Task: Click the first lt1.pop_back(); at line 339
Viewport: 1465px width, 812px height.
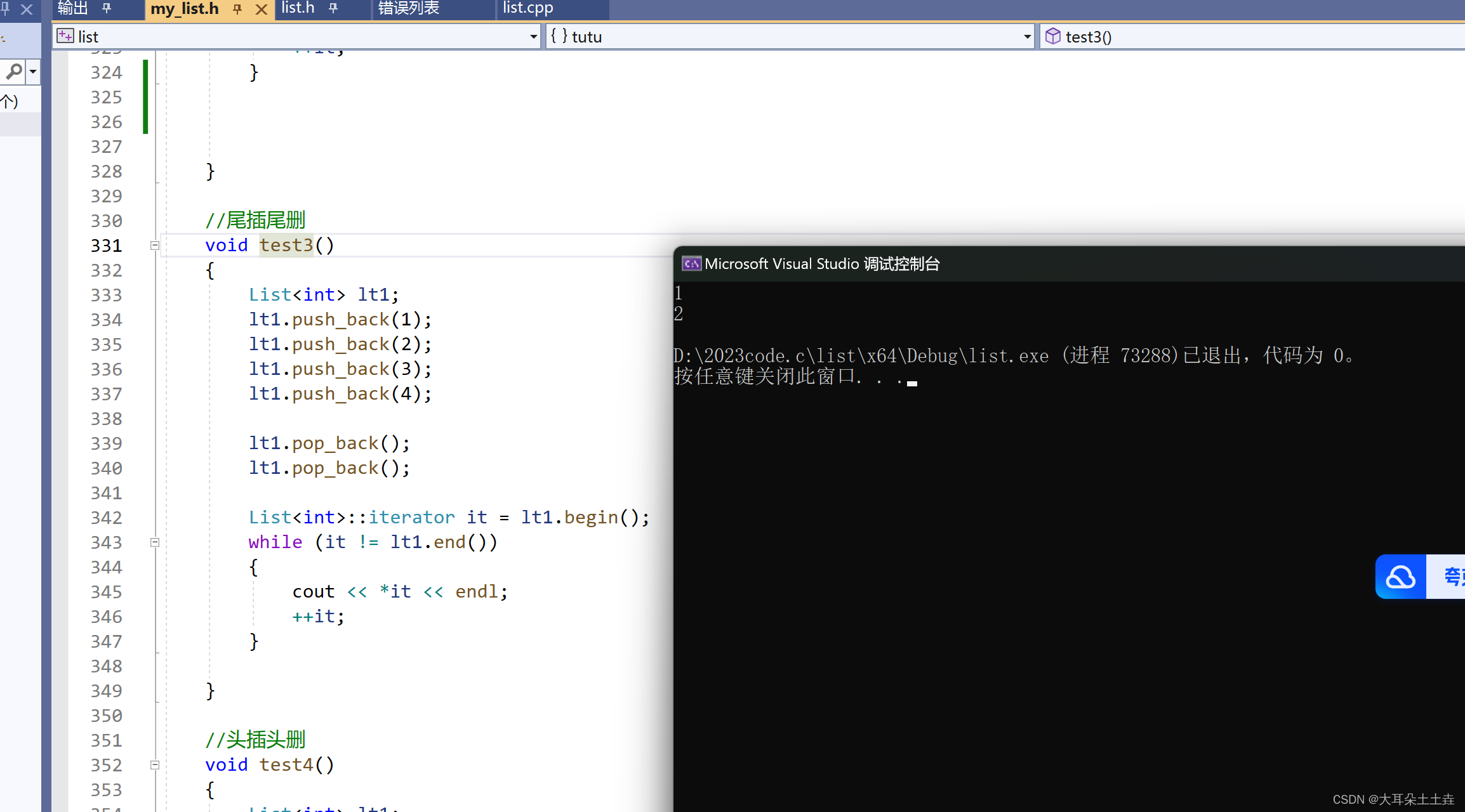Action: coord(329,443)
